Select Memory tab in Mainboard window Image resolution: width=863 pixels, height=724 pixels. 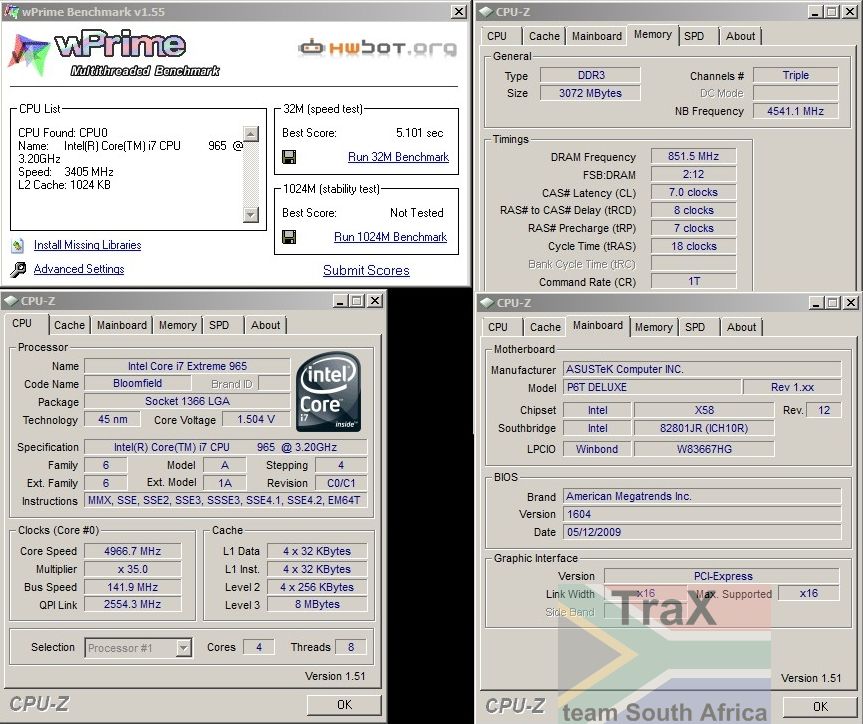click(653, 326)
